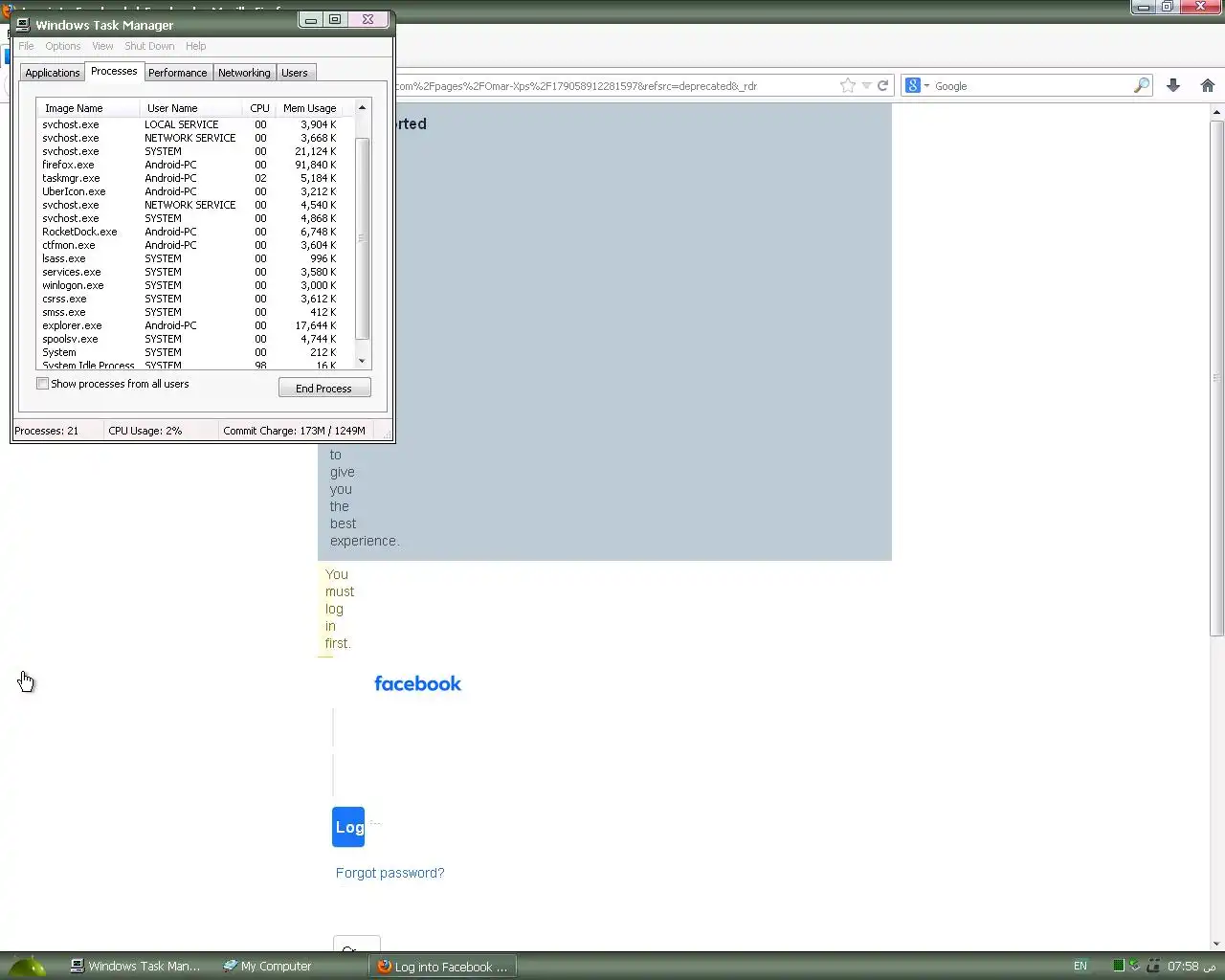This screenshot has height=980, width=1225.
Task: Click the monitor tray icon beside the clock
Action: click(x=1153, y=967)
